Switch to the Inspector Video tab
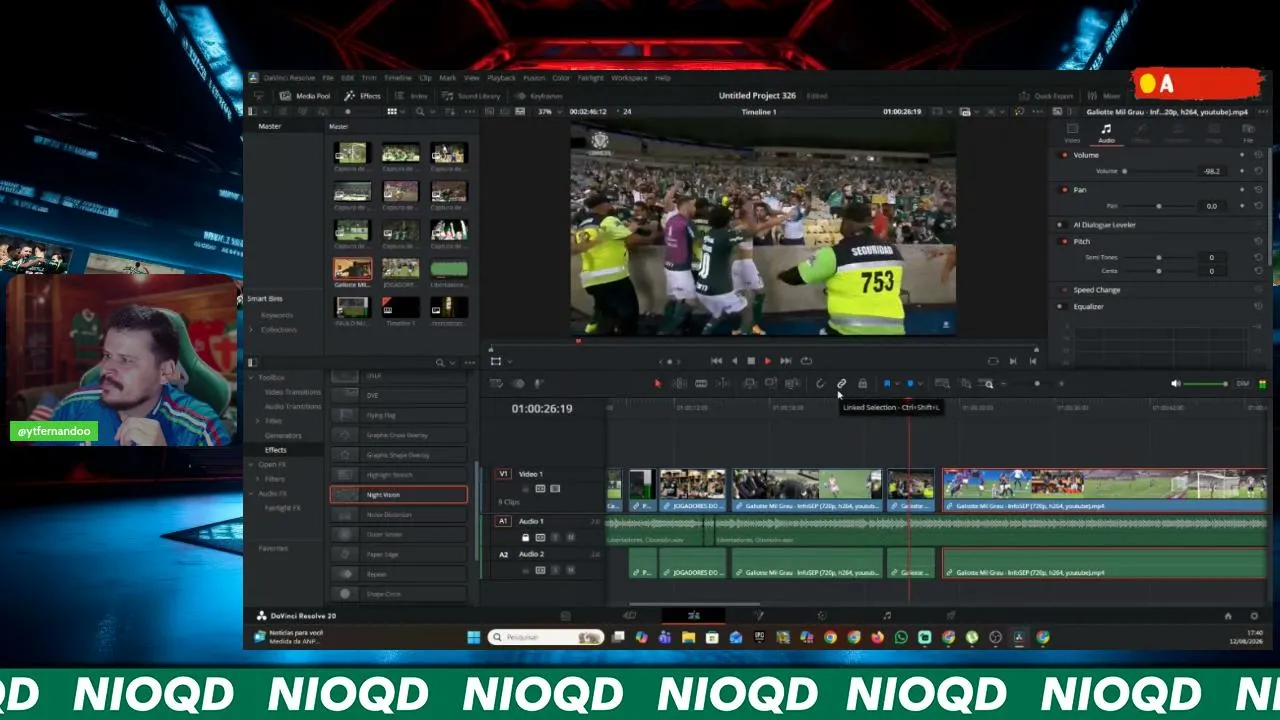 (1072, 132)
